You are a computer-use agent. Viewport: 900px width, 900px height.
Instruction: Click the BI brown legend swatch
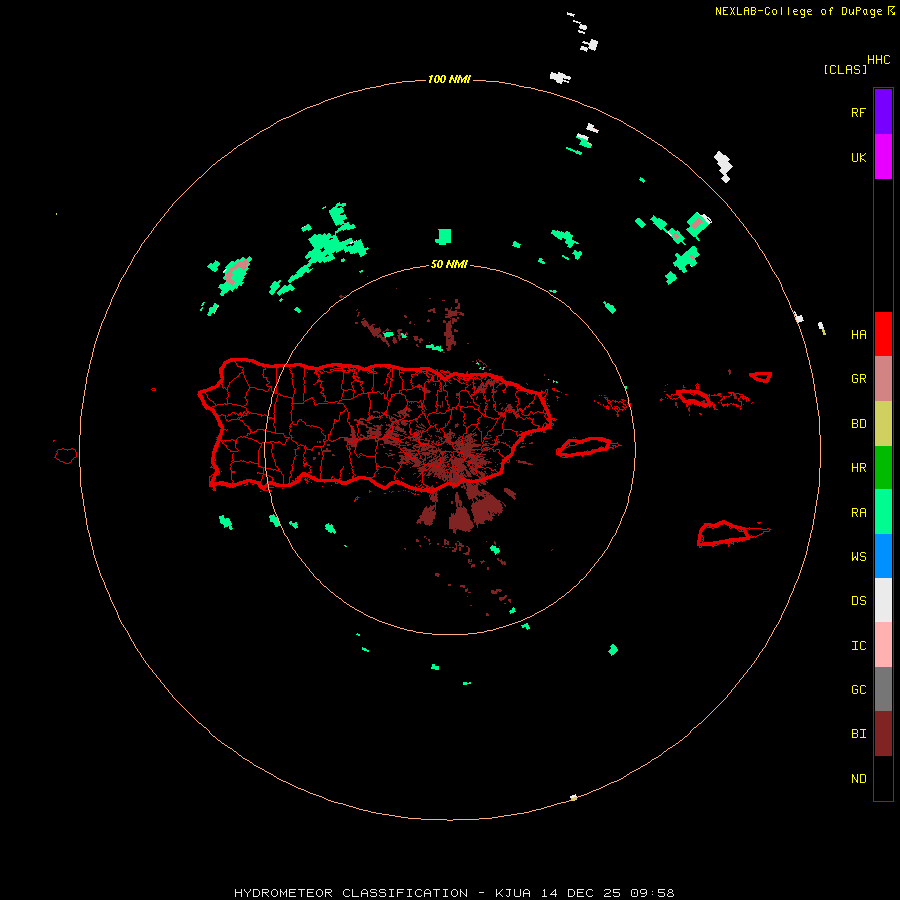click(x=883, y=734)
